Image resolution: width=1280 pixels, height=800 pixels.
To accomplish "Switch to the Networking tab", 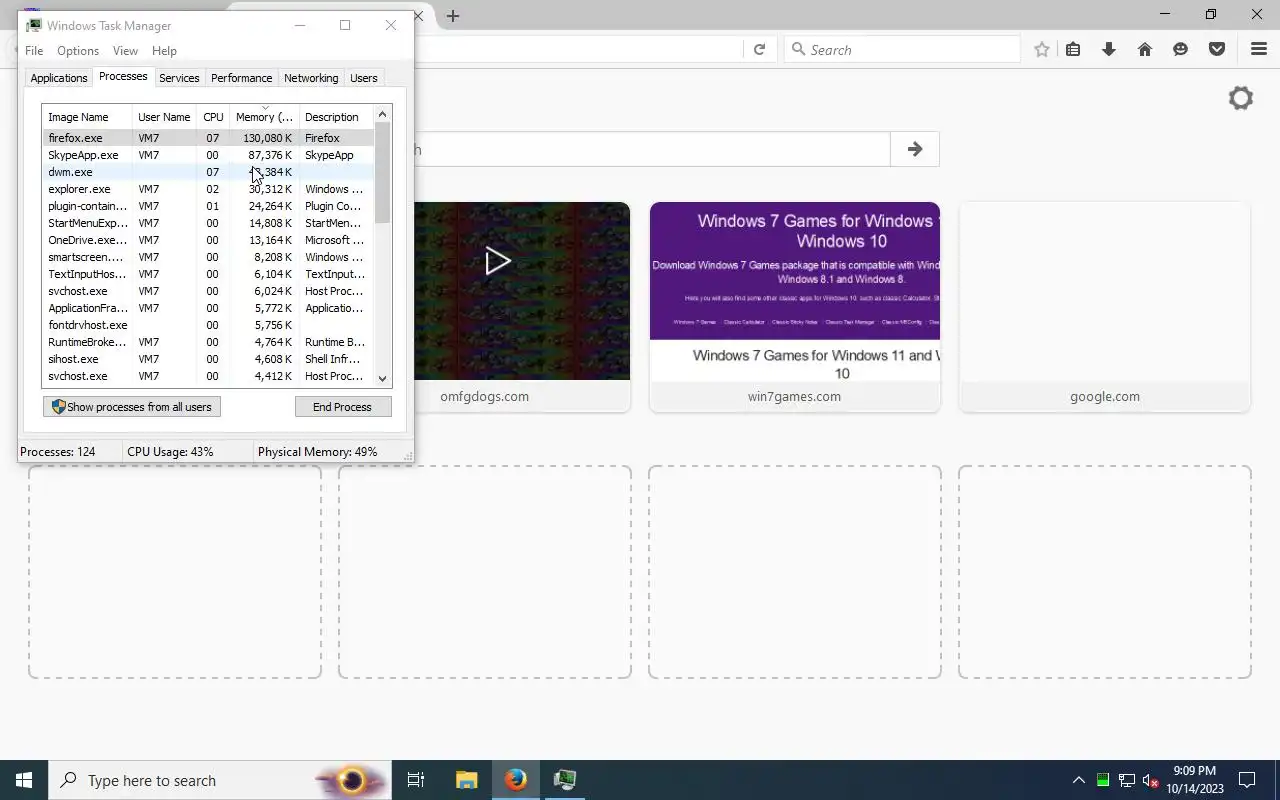I will pyautogui.click(x=311, y=78).
